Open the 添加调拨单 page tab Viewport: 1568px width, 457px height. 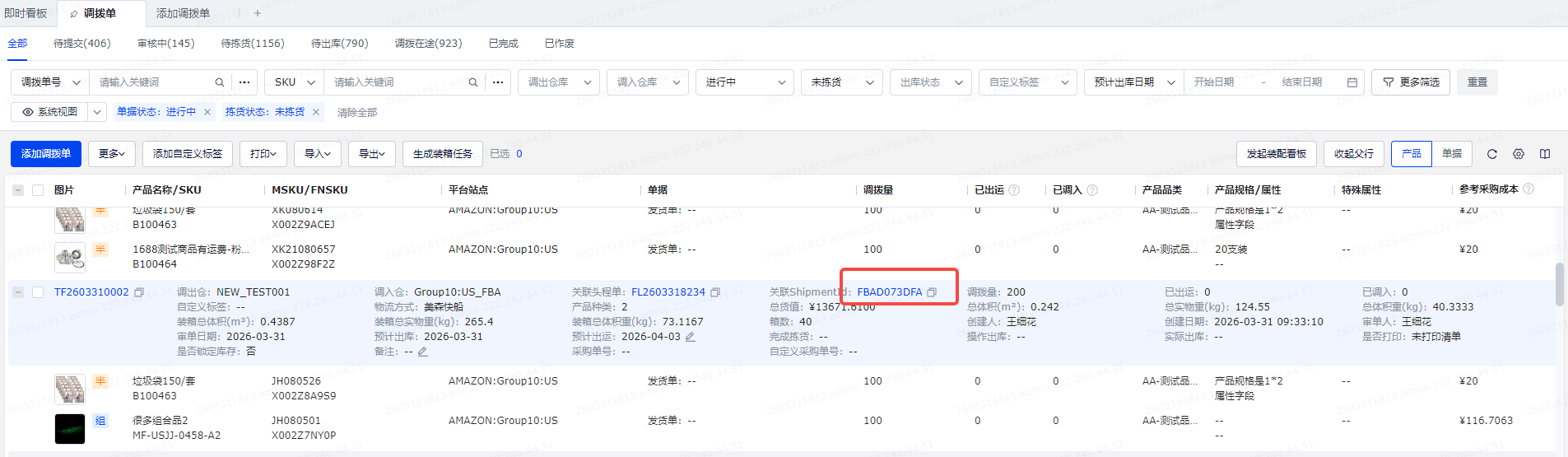tap(183, 13)
